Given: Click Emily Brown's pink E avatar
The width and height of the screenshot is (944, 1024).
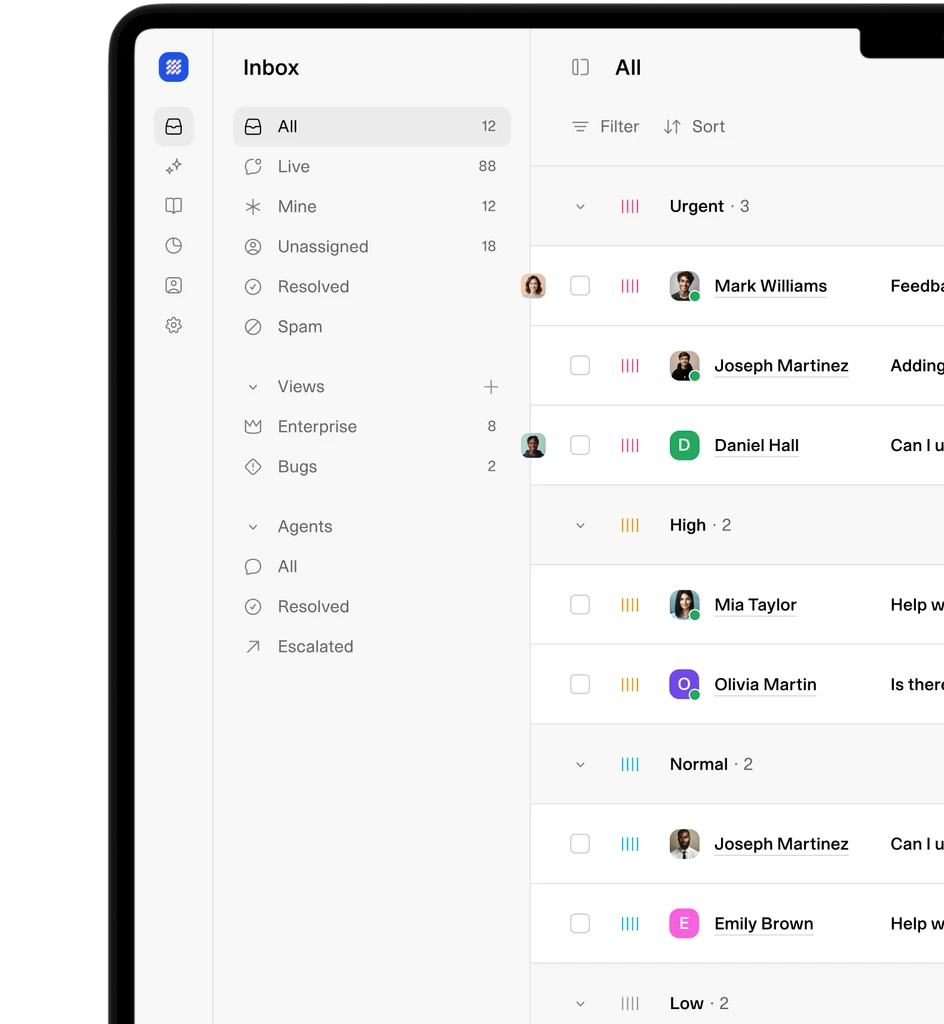Looking at the screenshot, I should pyautogui.click(x=684, y=923).
